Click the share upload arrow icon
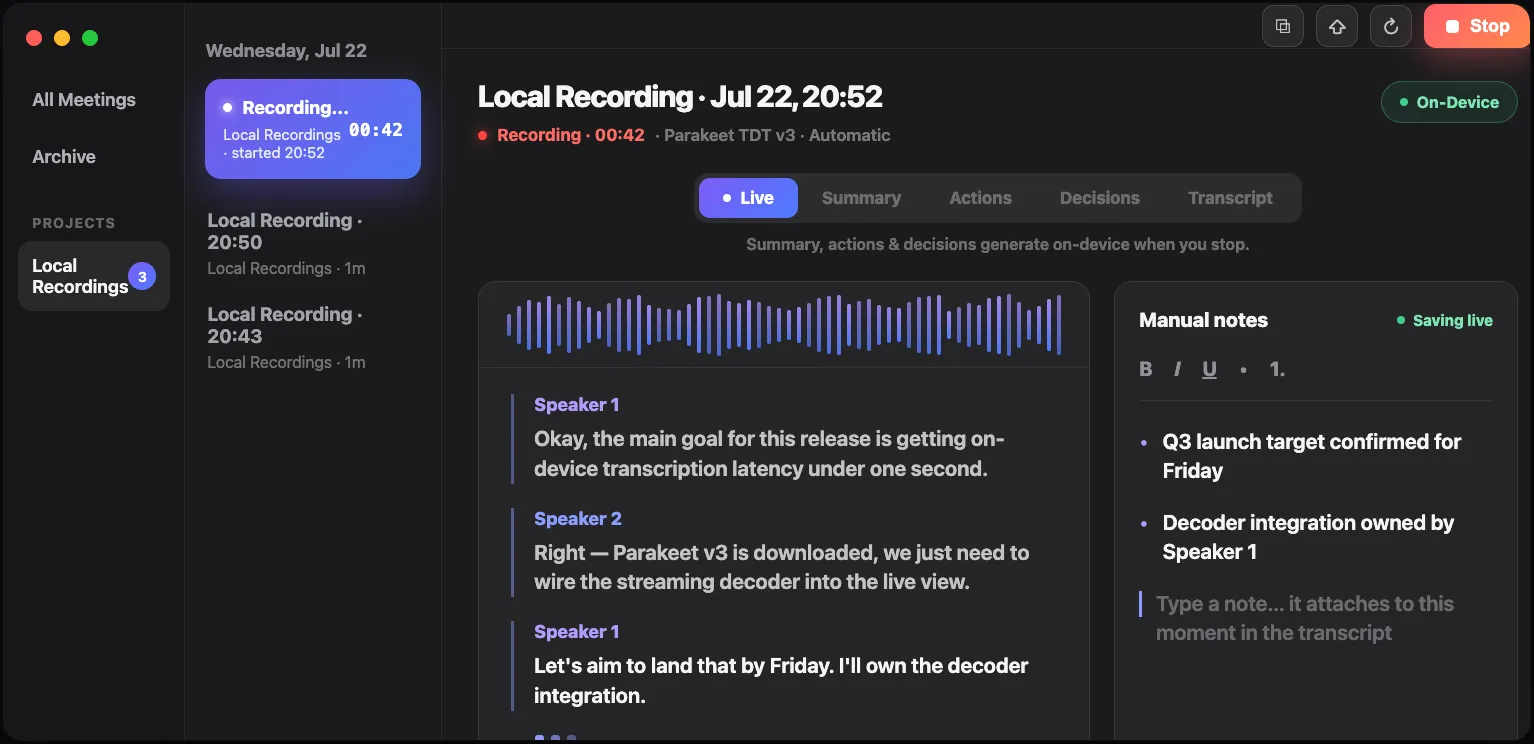 (1337, 27)
